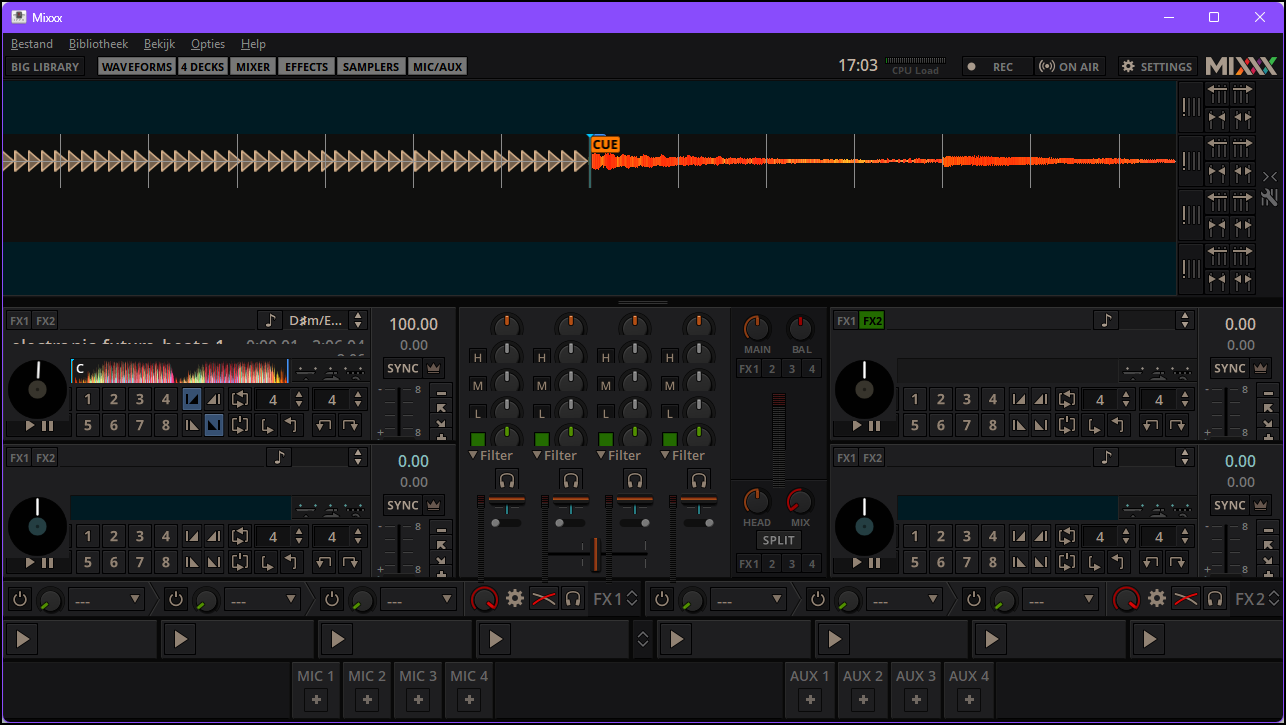The width and height of the screenshot is (1286, 725).
Task: Switch to the EFFECTS toolbar view
Action: click(305, 66)
